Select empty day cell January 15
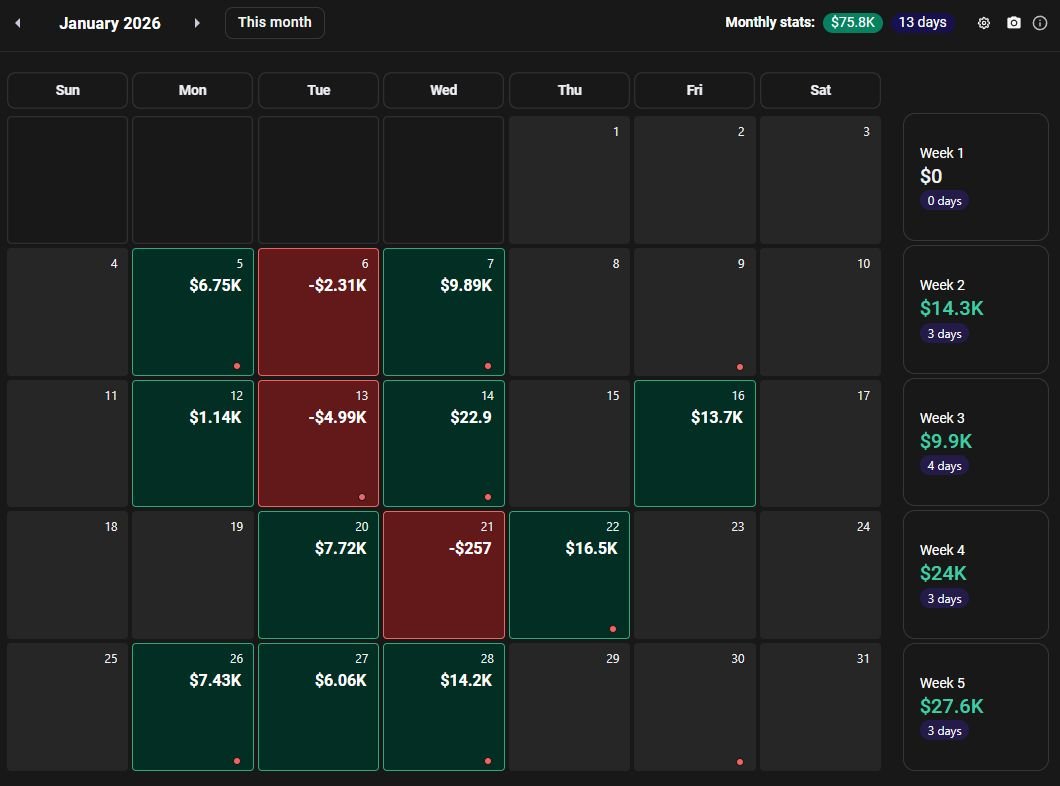 pyautogui.click(x=569, y=443)
